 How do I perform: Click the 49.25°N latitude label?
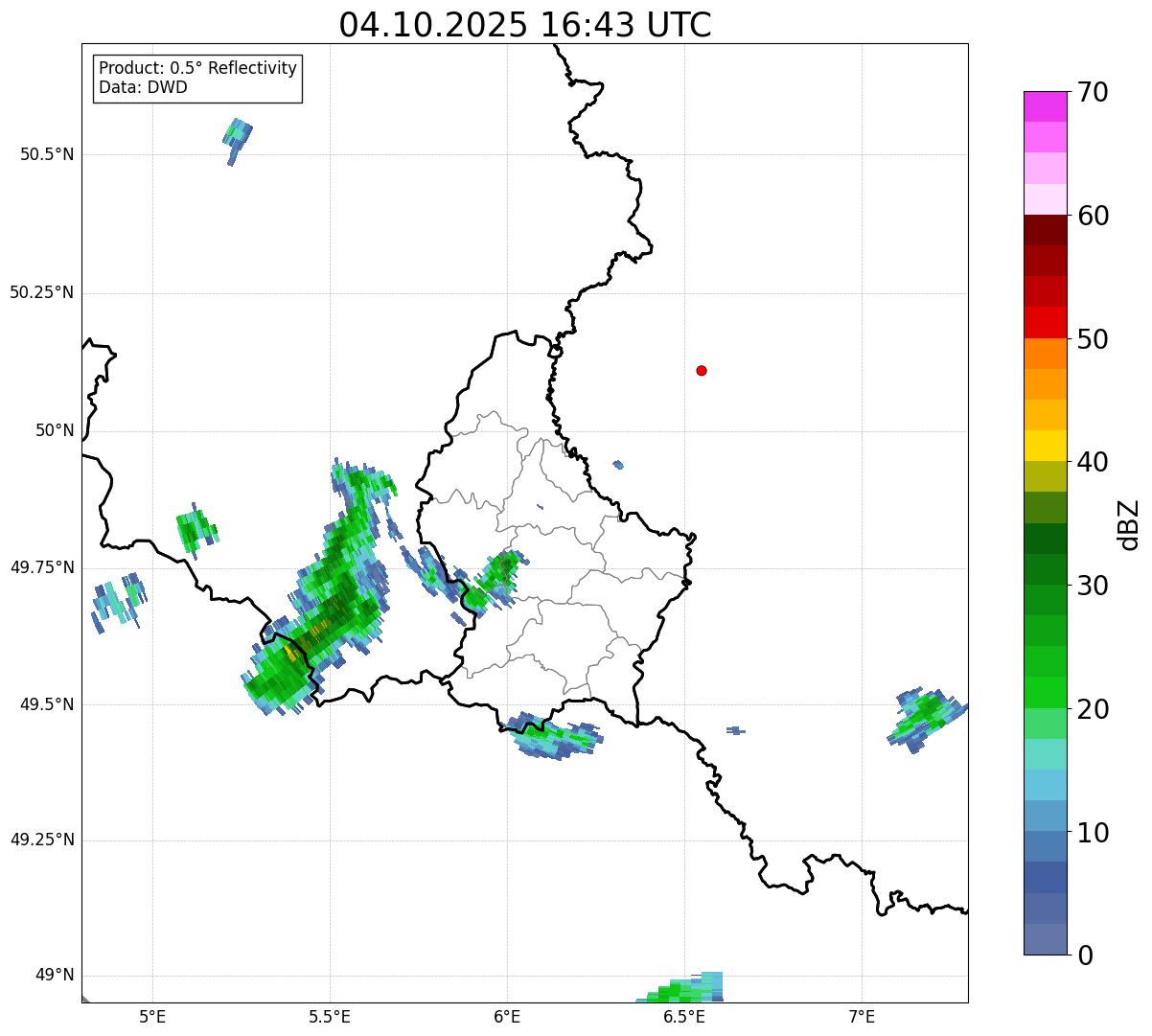(x=41, y=840)
